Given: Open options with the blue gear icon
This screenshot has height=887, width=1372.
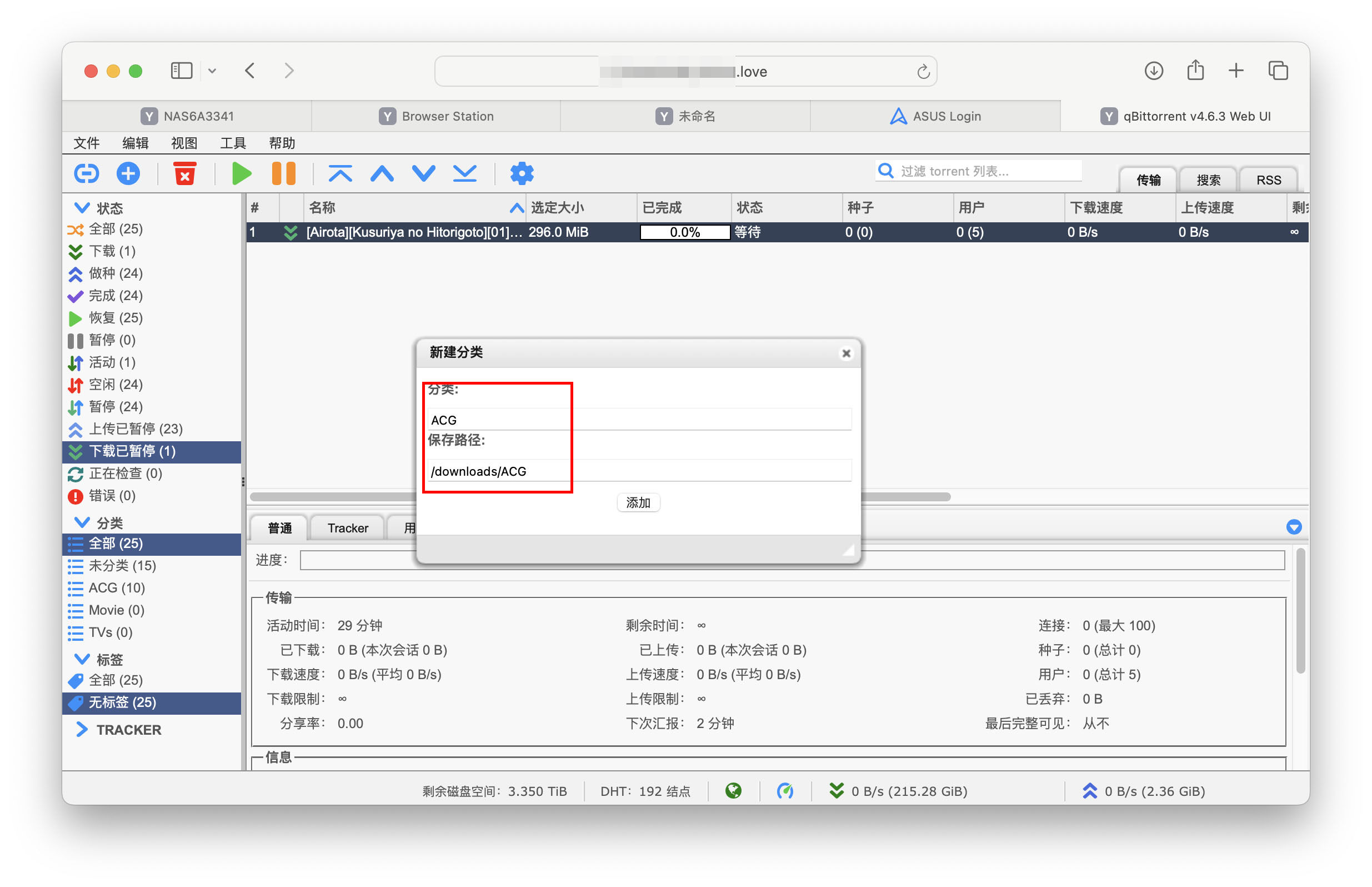Looking at the screenshot, I should 522,173.
